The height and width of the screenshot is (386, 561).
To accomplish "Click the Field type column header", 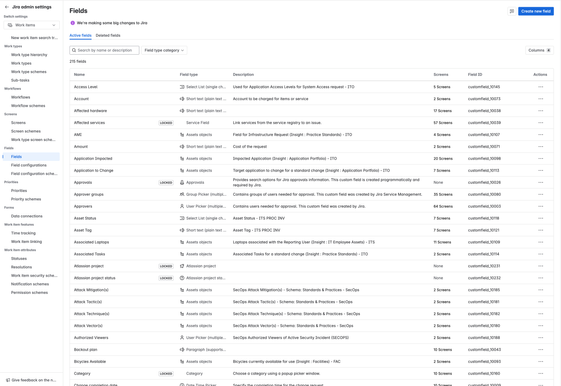I will pyautogui.click(x=189, y=74).
